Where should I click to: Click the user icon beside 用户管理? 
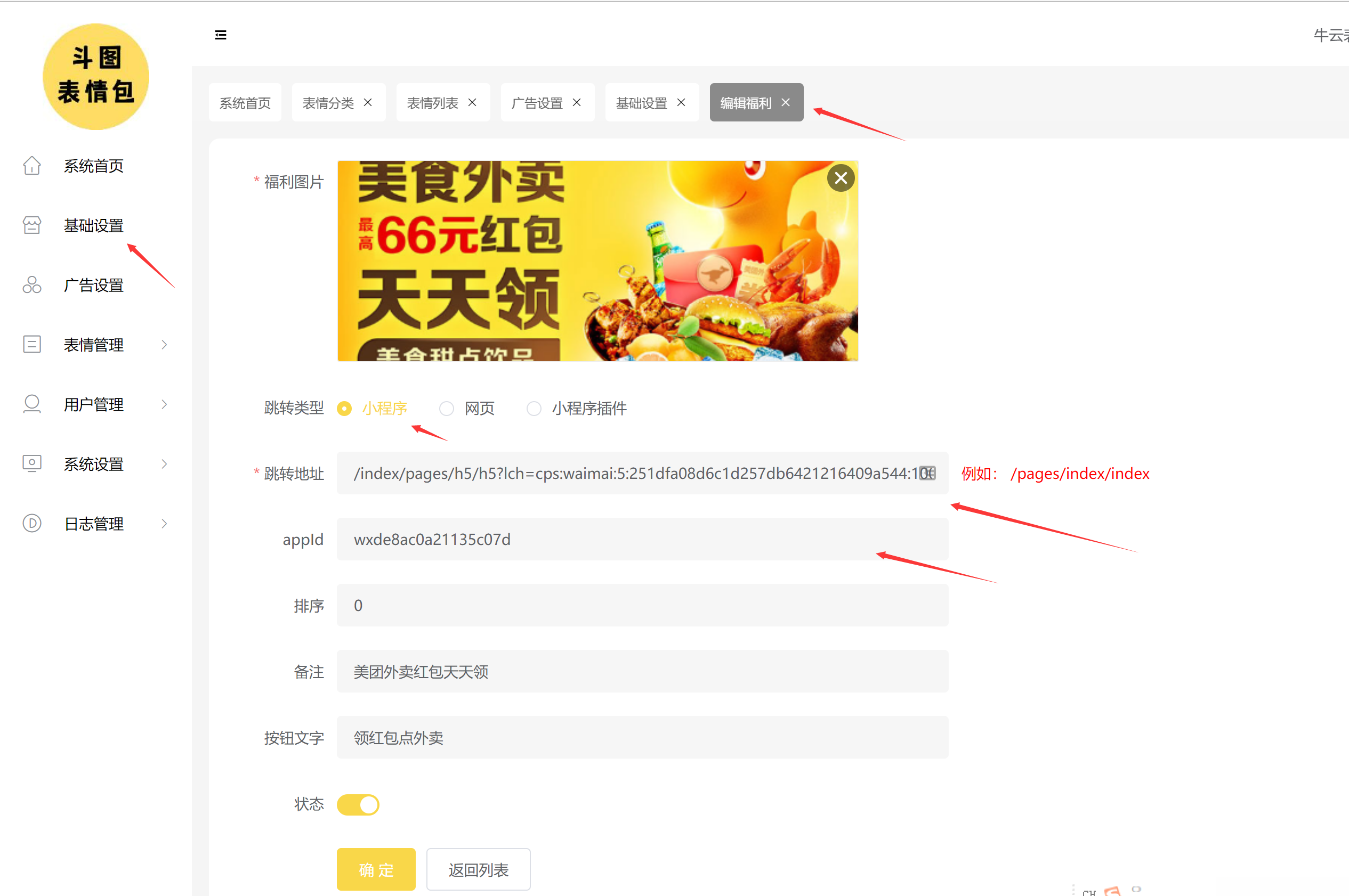pos(32,404)
